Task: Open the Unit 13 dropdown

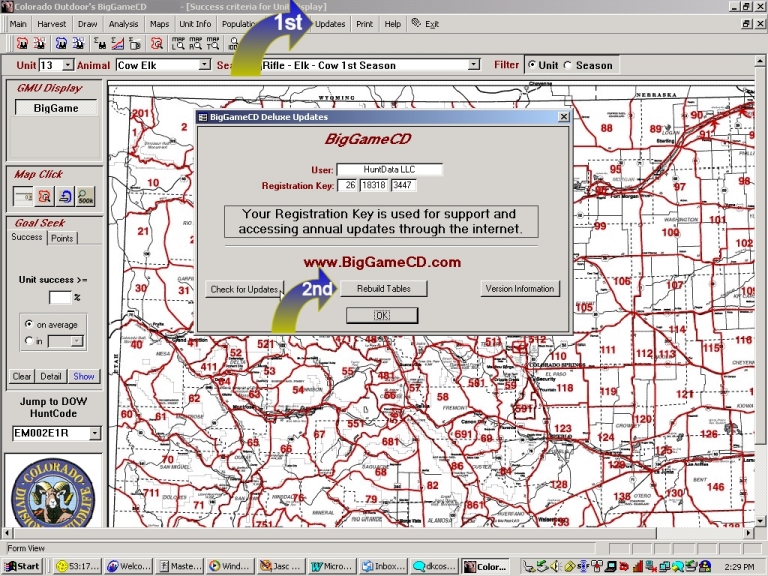Action: [x=68, y=65]
